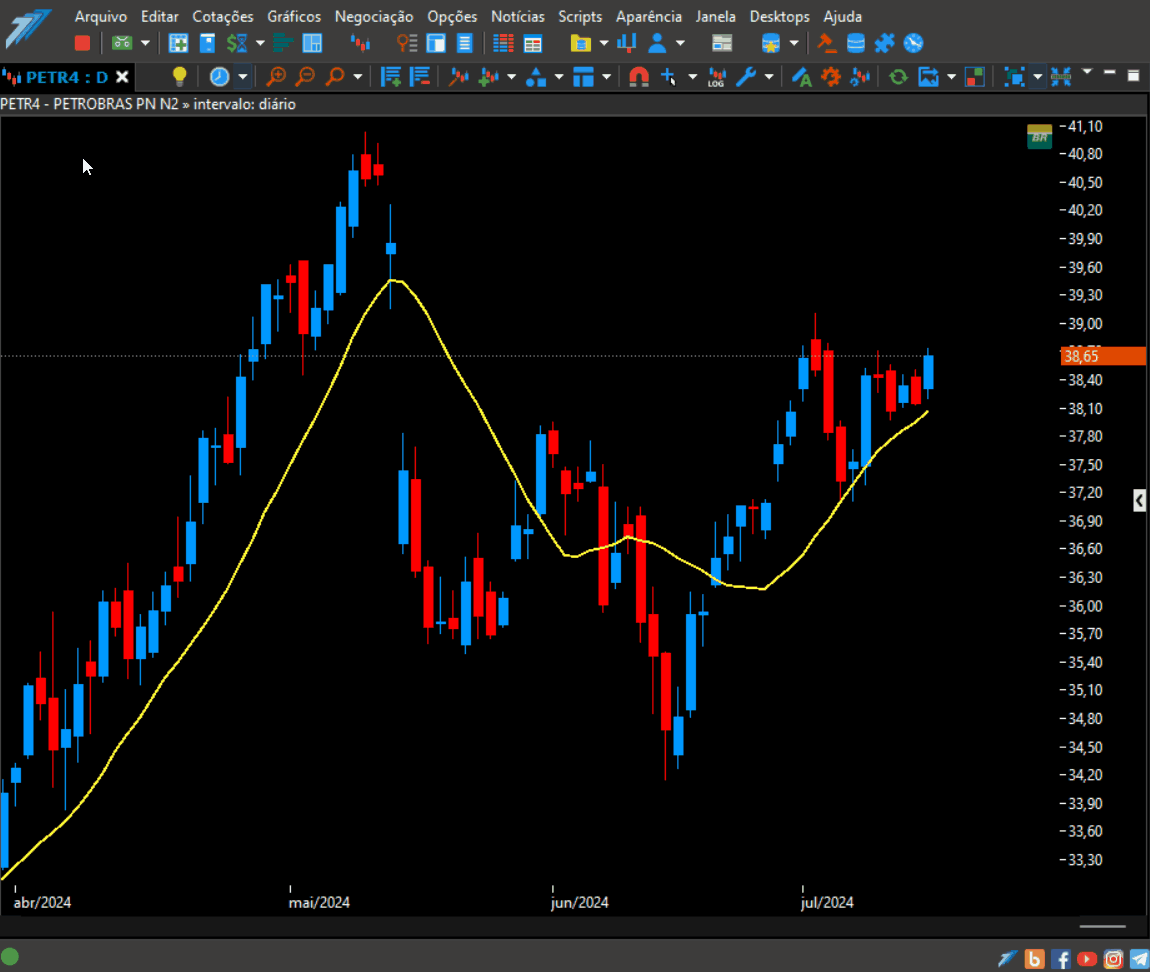Screen dimensions: 1150x972
Task: Click the blue puzzle piece plugins icon
Action: pos(885,43)
